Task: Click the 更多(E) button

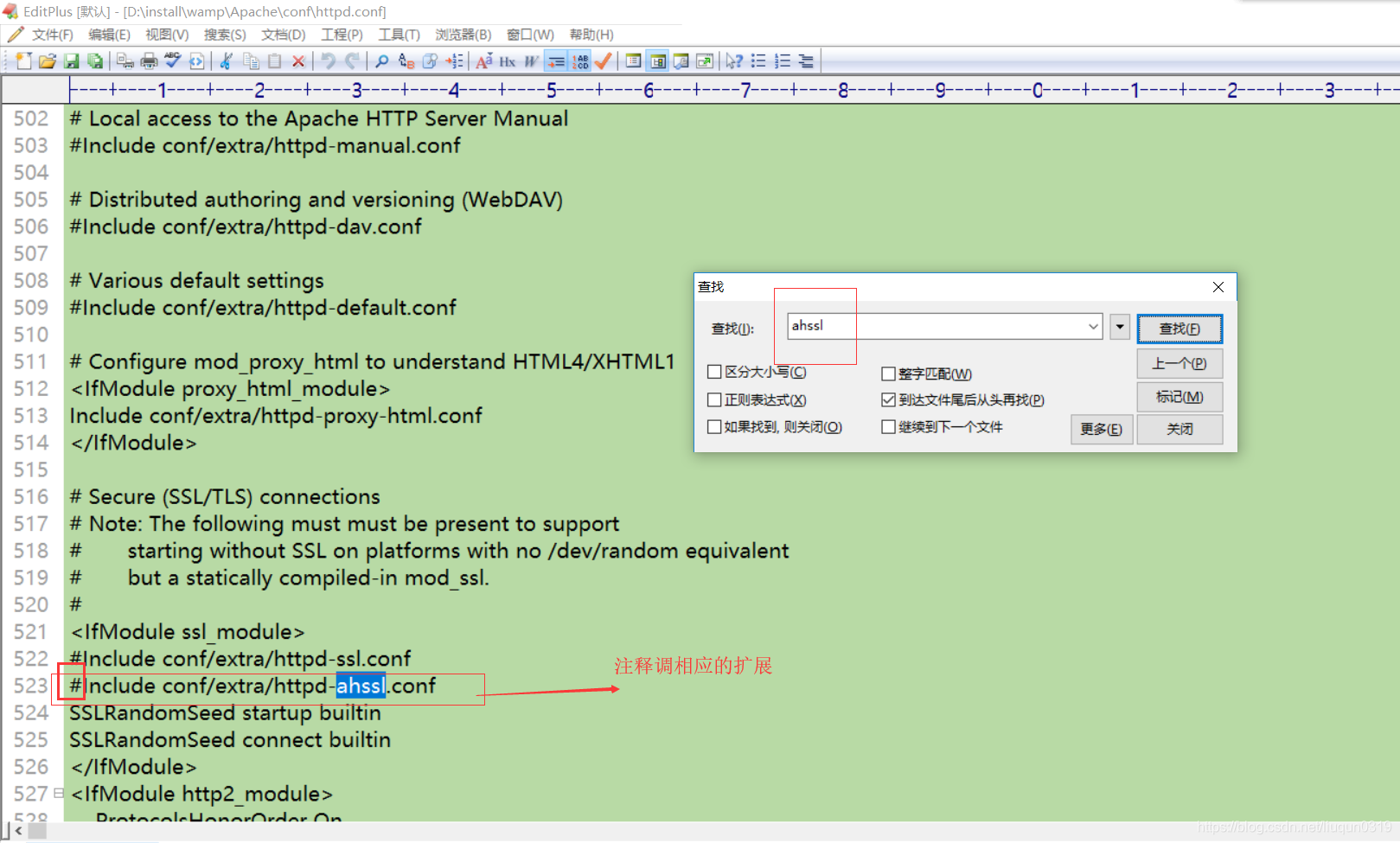Action: pos(1101,429)
